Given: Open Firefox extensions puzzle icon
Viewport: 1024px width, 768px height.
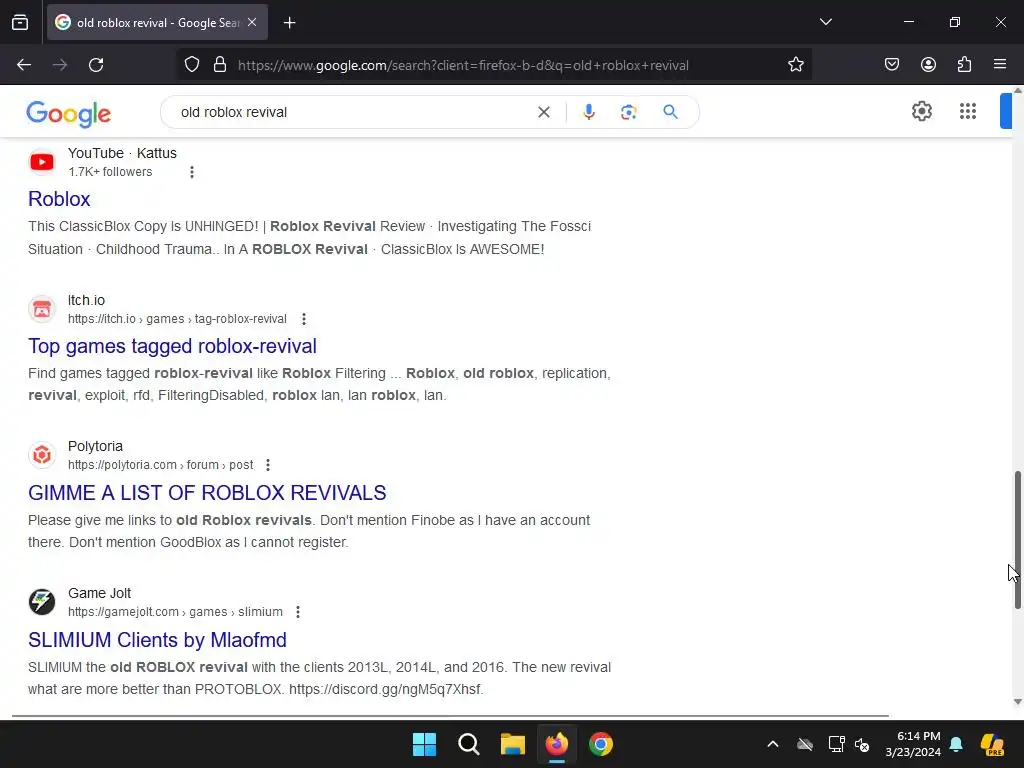Looking at the screenshot, I should pos(964,64).
